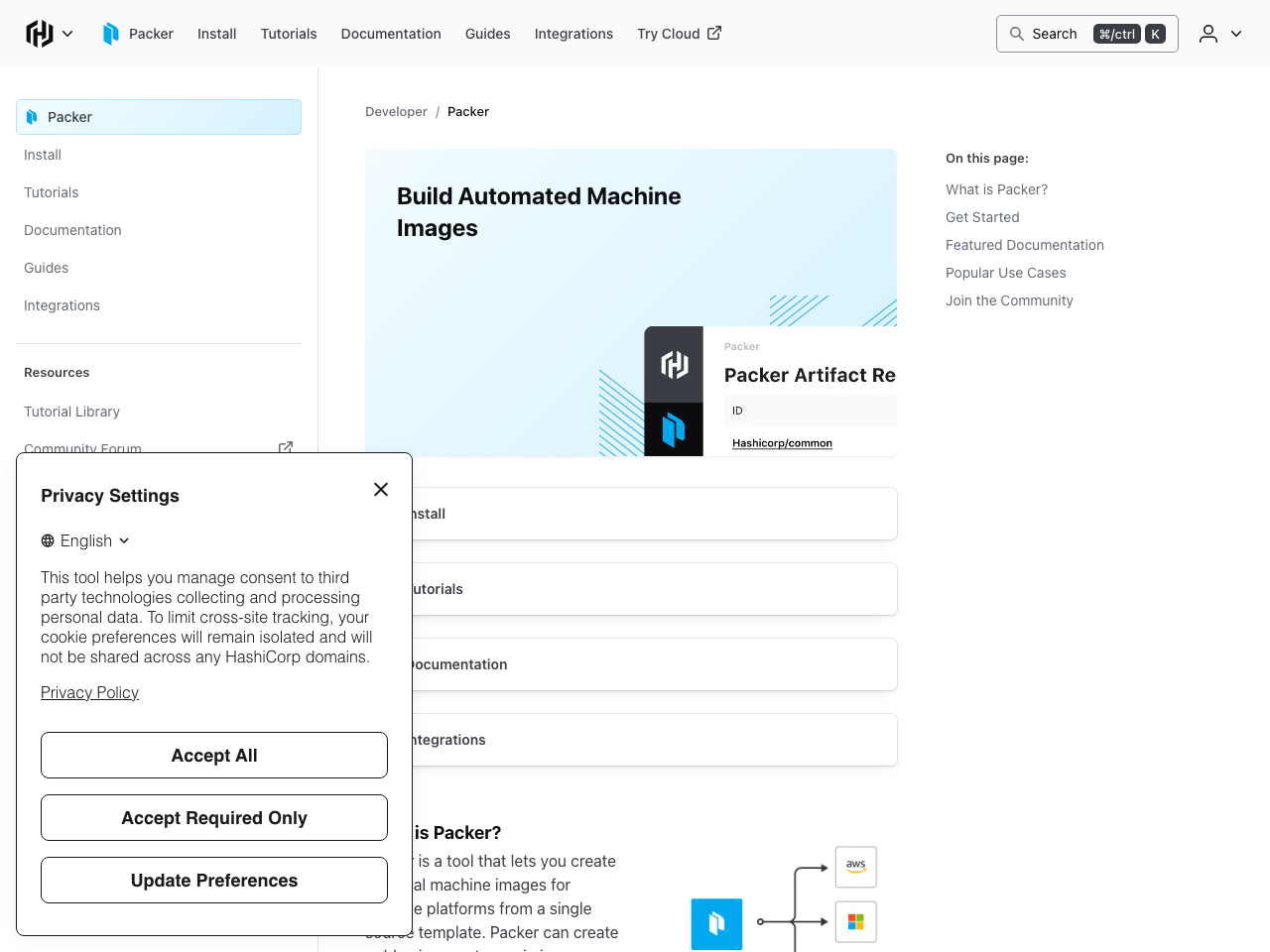Image resolution: width=1270 pixels, height=952 pixels.
Task: Click the user account icon
Action: tap(1207, 34)
